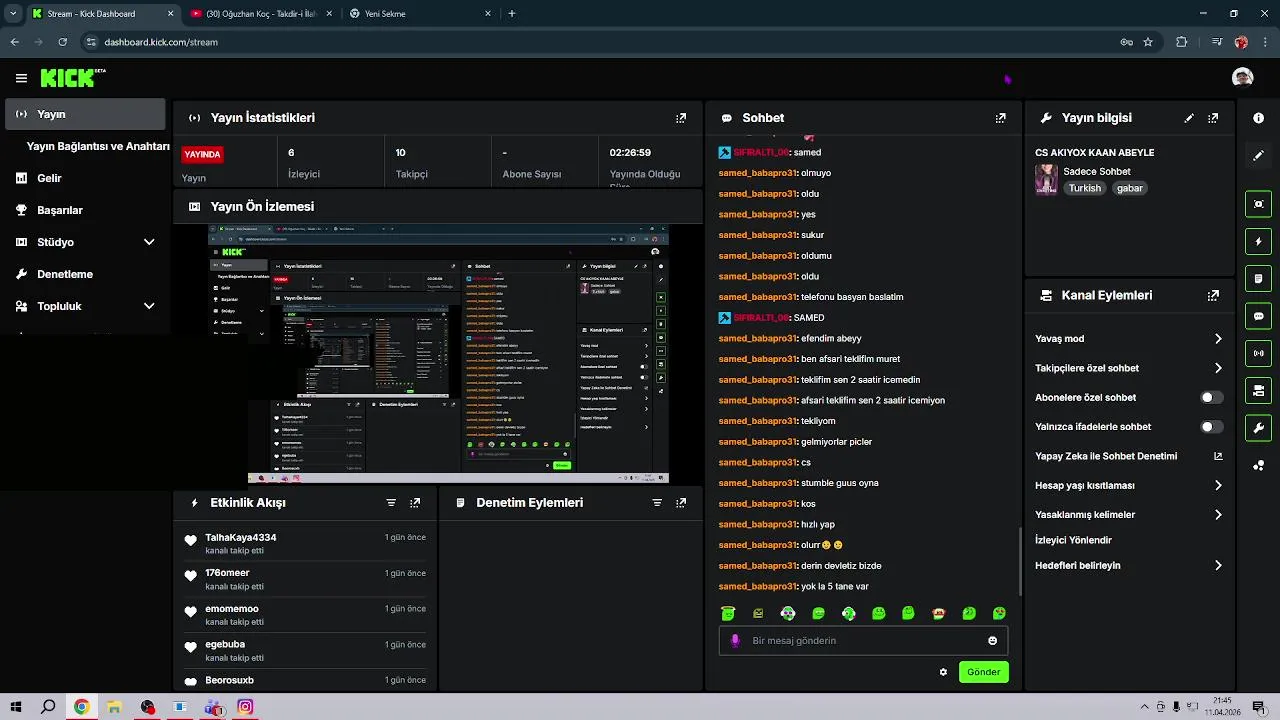
Task: Click the purple microphone icon in the message box
Action: pos(735,641)
